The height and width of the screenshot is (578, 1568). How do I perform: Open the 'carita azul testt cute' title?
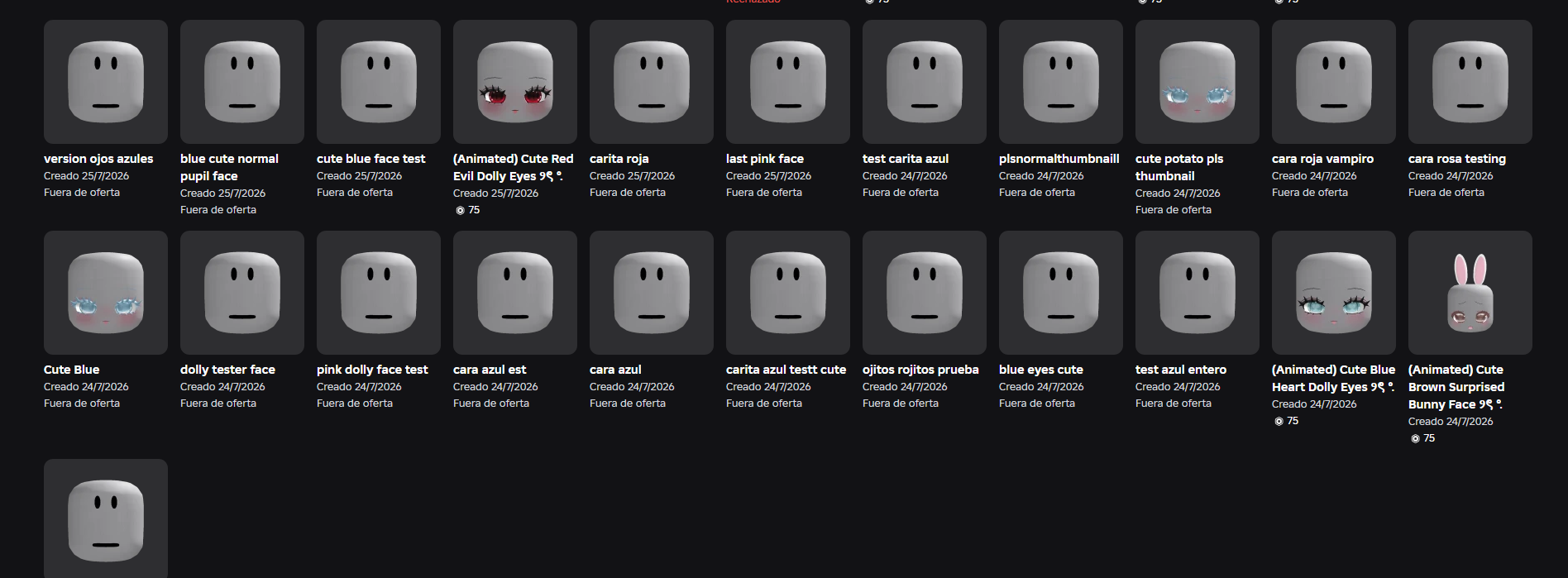786,370
